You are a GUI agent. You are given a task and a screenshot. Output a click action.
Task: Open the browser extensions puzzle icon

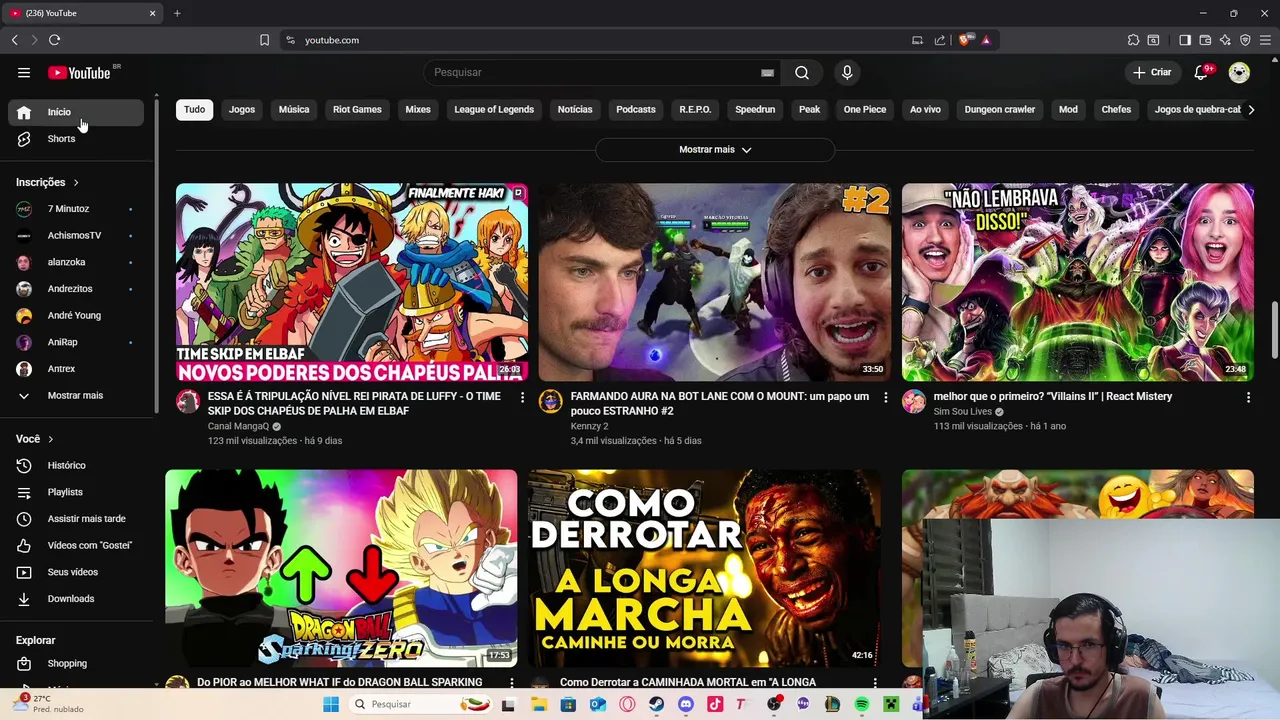point(1133,40)
